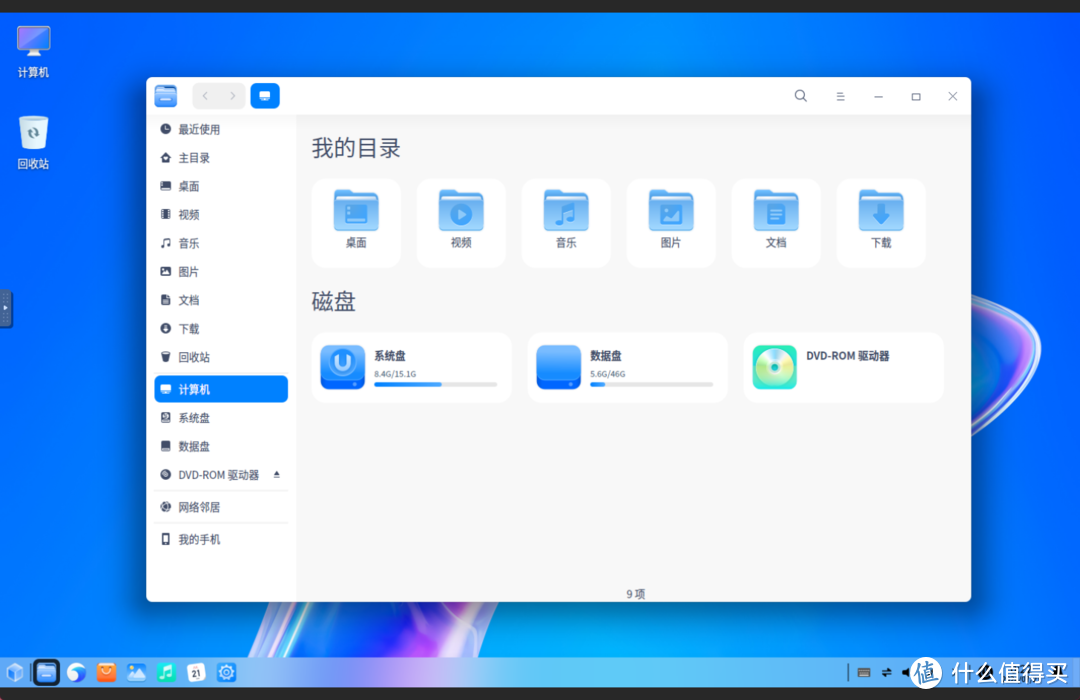This screenshot has height=700, width=1080.
Task: Open Control Center settings from the taskbar
Action: [x=226, y=672]
